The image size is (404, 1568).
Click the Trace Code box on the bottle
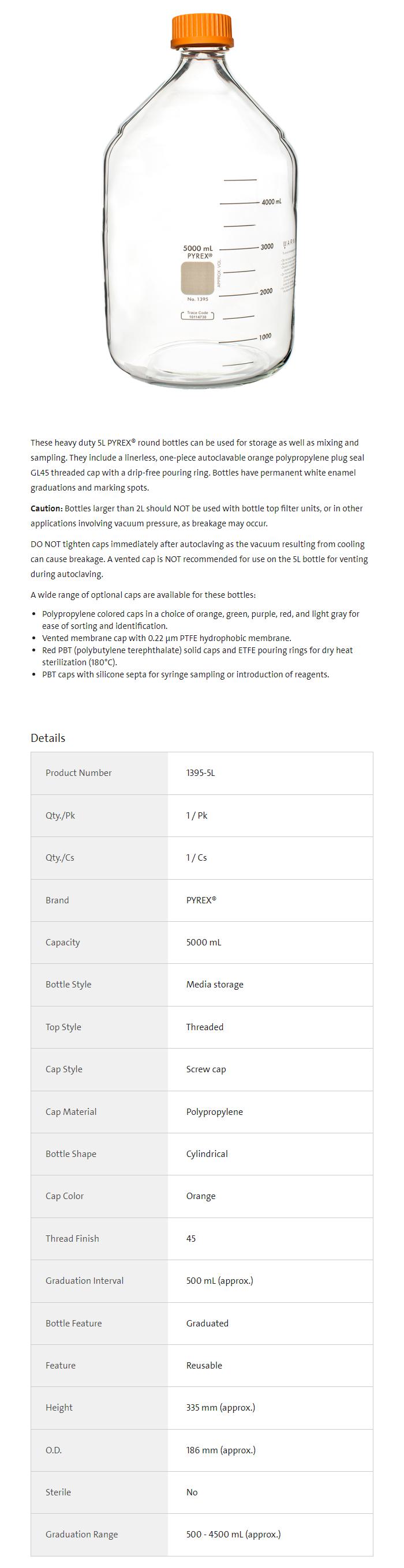click(x=197, y=315)
